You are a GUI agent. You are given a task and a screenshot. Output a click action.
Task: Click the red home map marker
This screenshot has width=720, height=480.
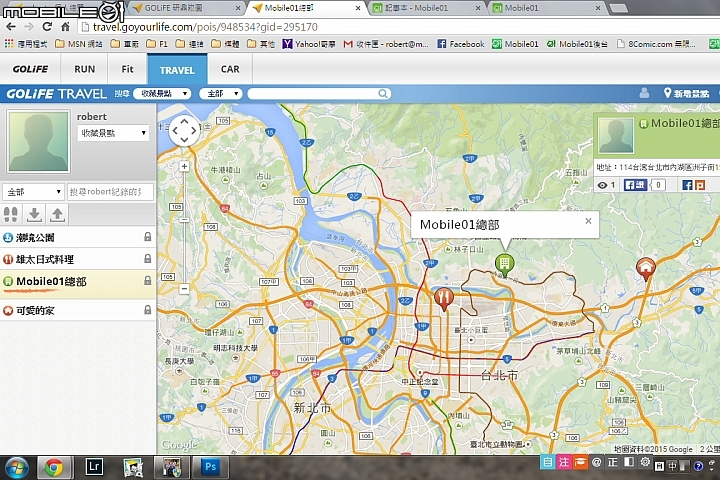click(x=645, y=269)
